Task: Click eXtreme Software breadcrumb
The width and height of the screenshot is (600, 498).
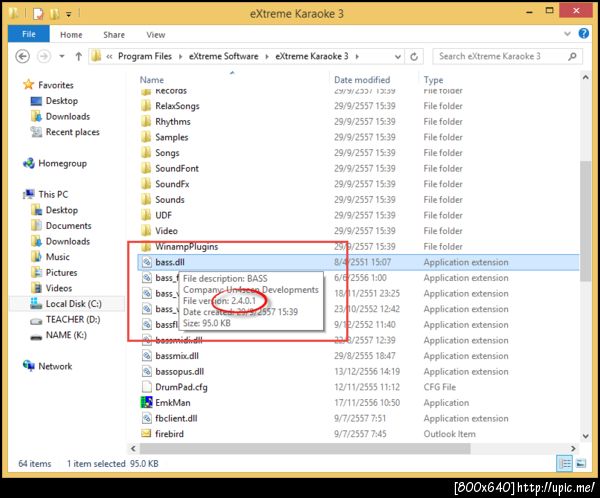Action: tap(223, 56)
